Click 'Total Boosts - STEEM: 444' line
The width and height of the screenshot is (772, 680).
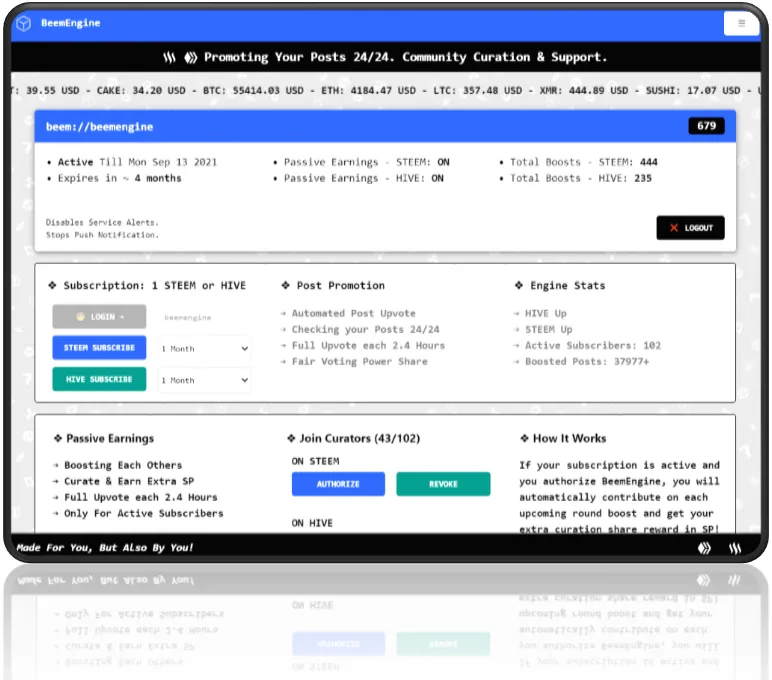click(x=583, y=162)
